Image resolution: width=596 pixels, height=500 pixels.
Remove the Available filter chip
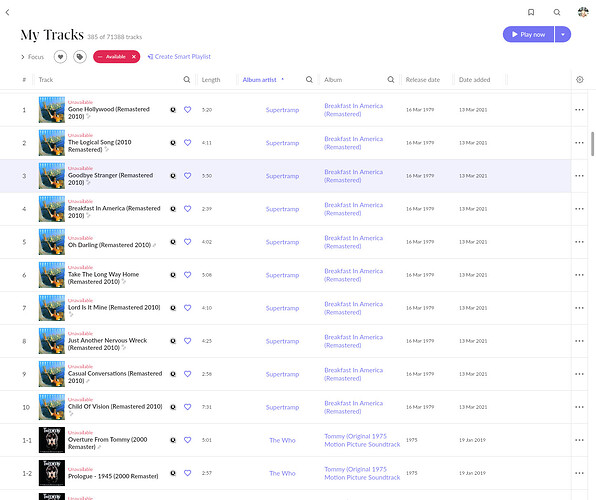(134, 57)
